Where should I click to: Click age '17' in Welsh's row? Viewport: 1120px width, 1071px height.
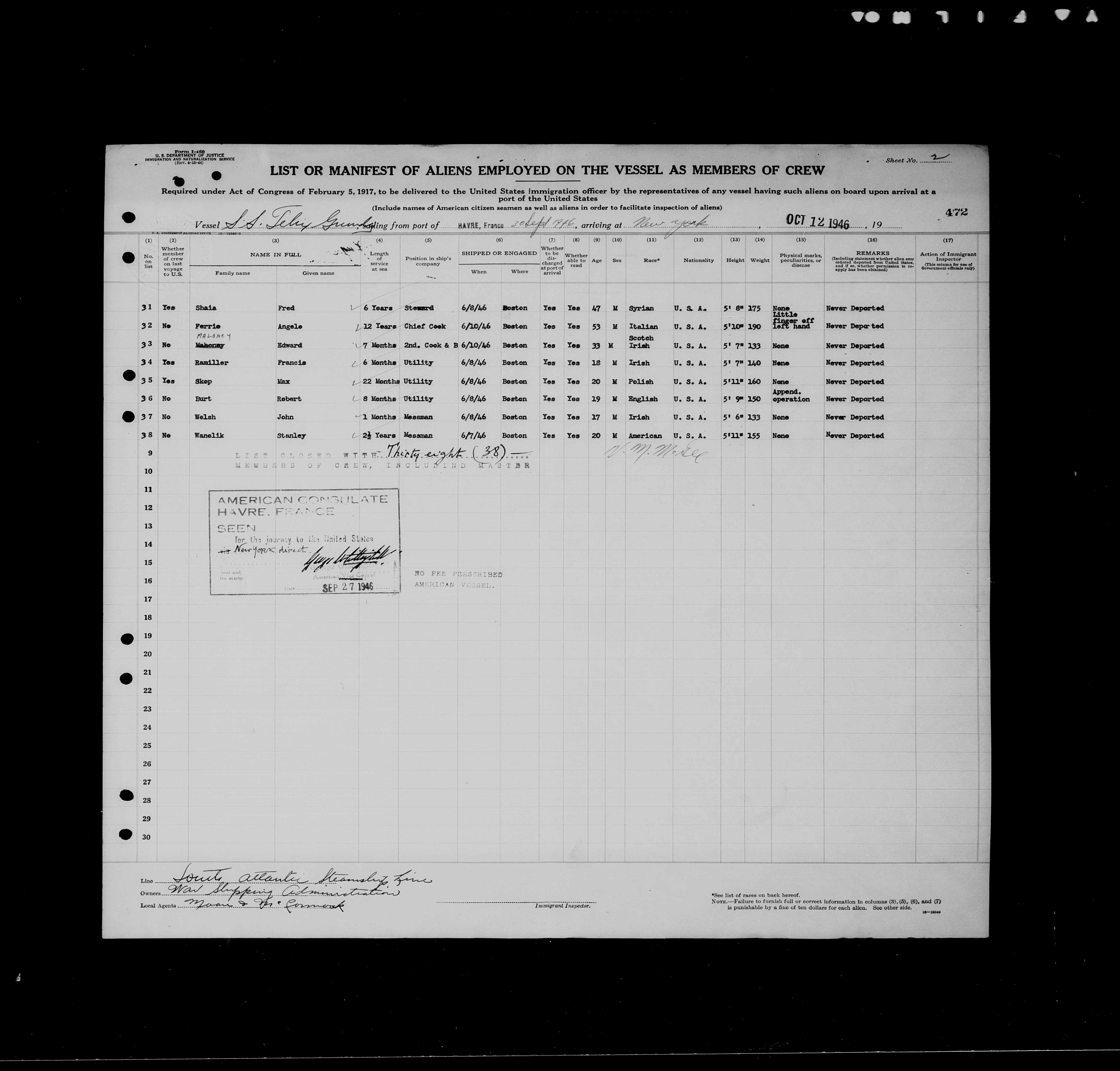click(596, 417)
